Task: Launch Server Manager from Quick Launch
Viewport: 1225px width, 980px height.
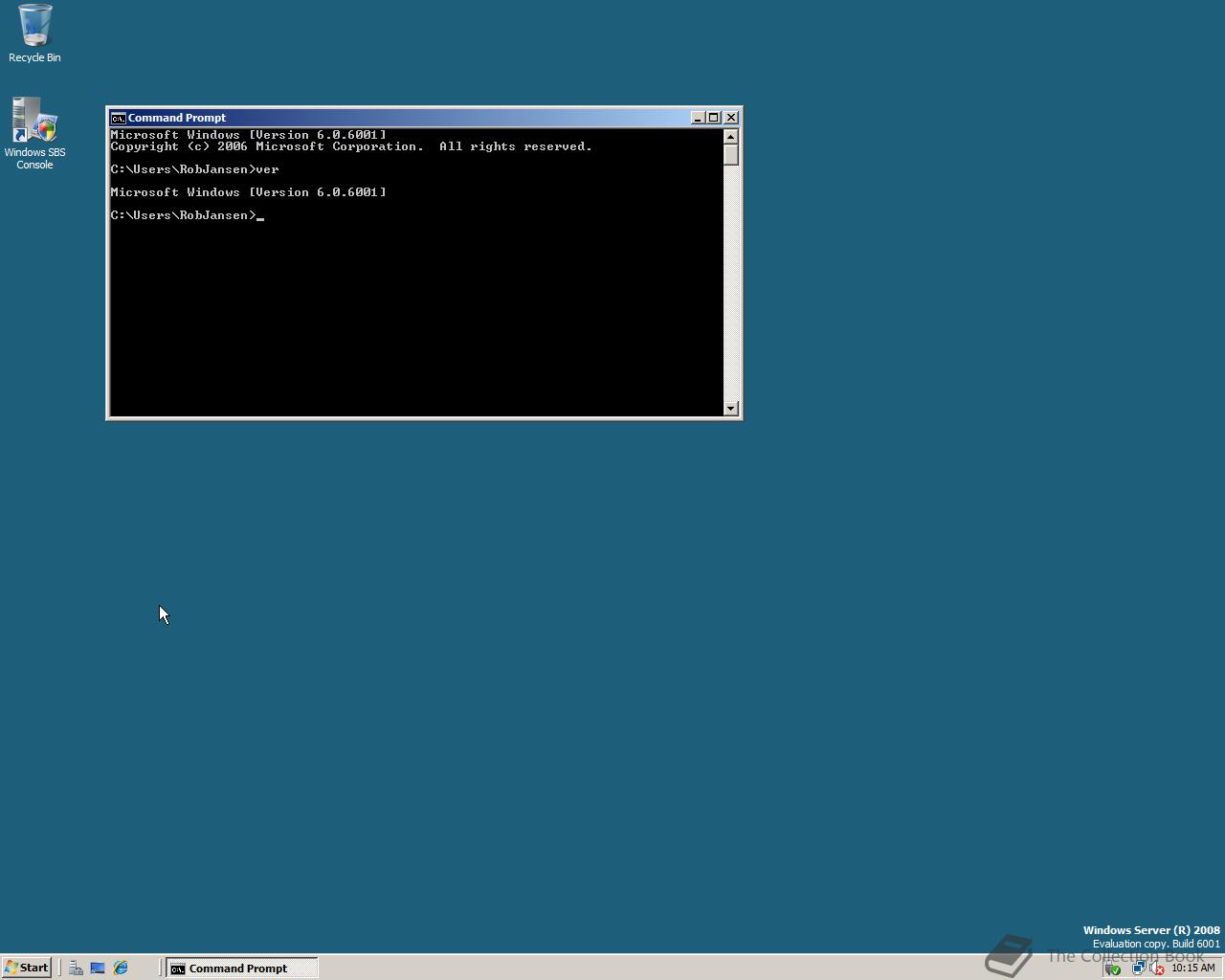Action: [x=76, y=968]
